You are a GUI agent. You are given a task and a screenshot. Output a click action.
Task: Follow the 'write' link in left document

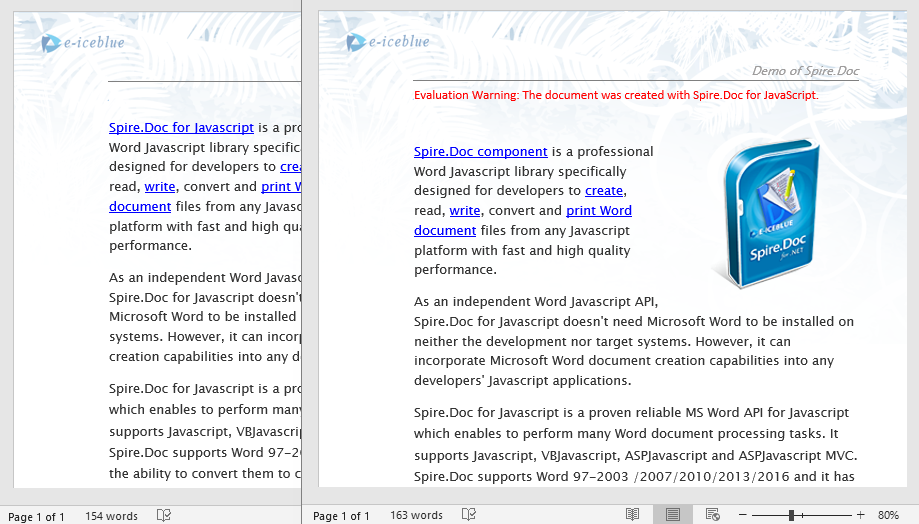[160, 186]
